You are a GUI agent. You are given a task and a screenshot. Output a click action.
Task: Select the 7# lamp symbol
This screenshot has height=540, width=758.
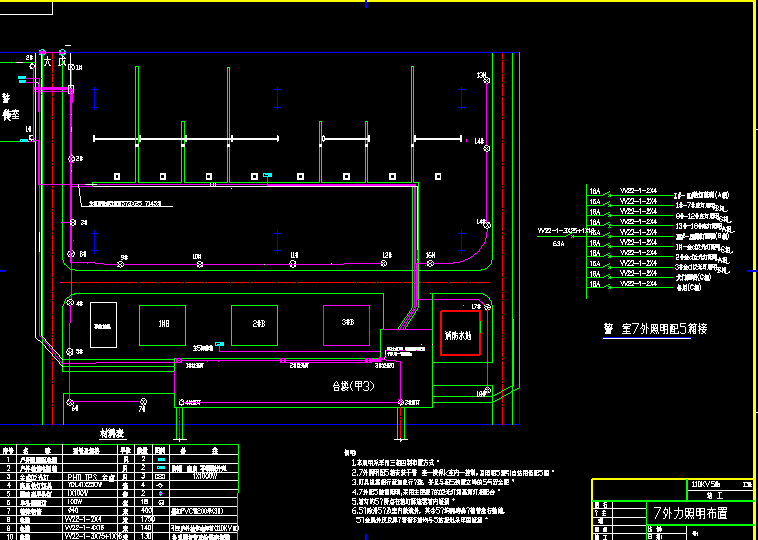[x=143, y=401]
